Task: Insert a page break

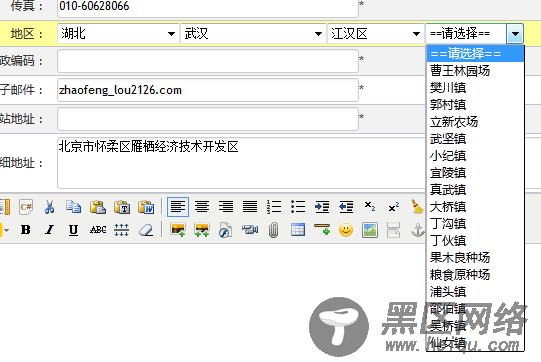Action: click(394, 230)
